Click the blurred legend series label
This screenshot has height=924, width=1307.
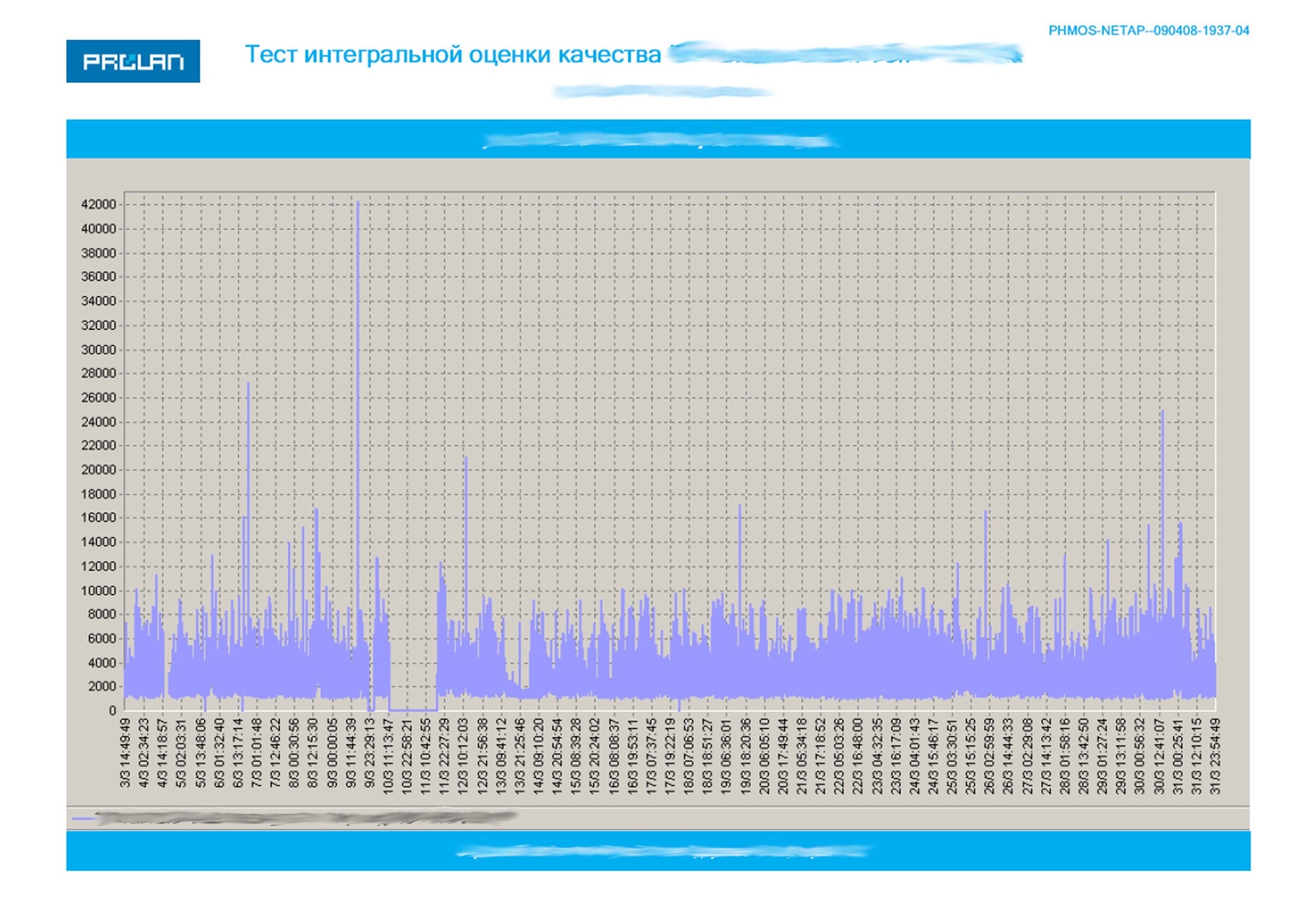(x=306, y=817)
